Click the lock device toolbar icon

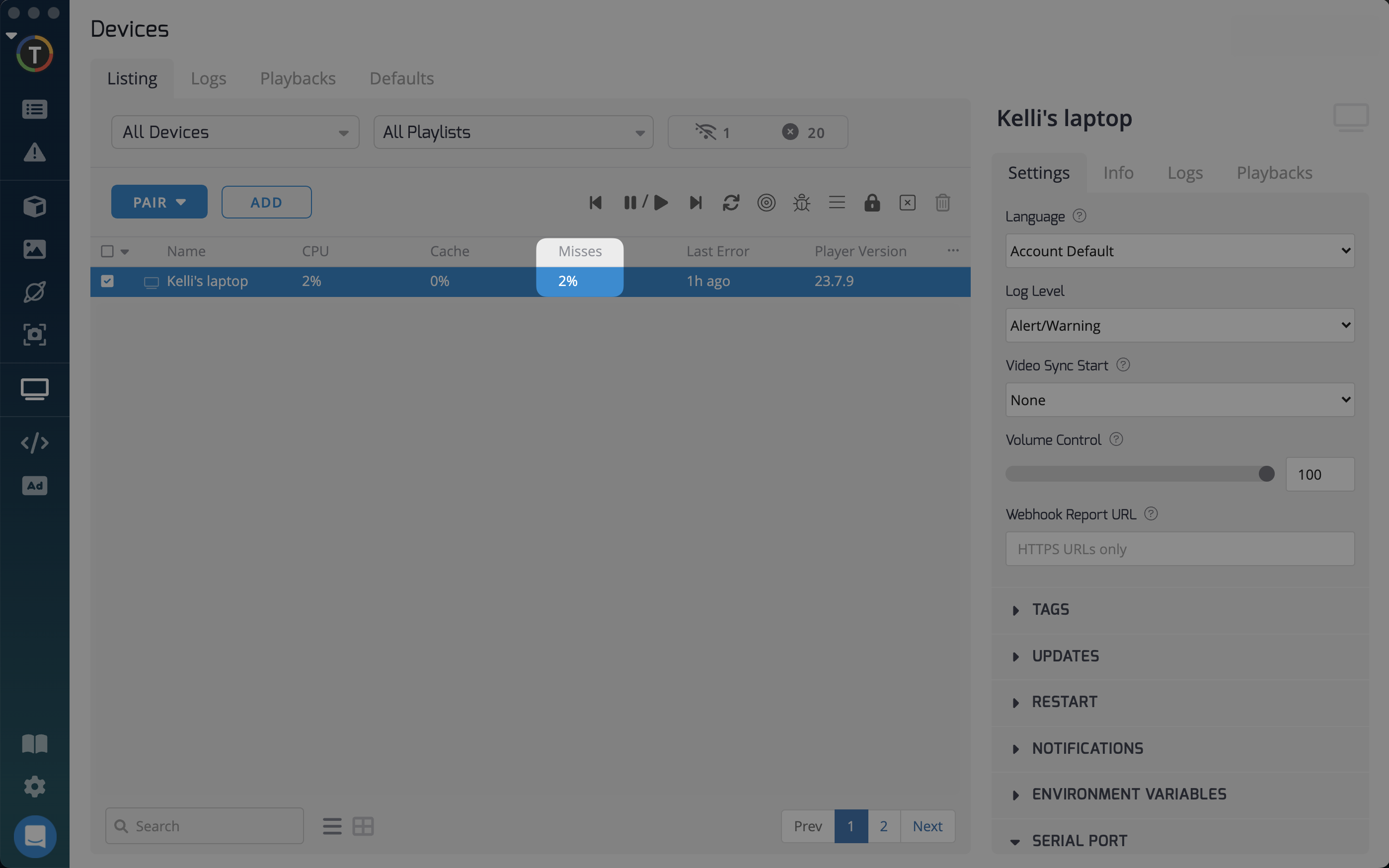(872, 203)
